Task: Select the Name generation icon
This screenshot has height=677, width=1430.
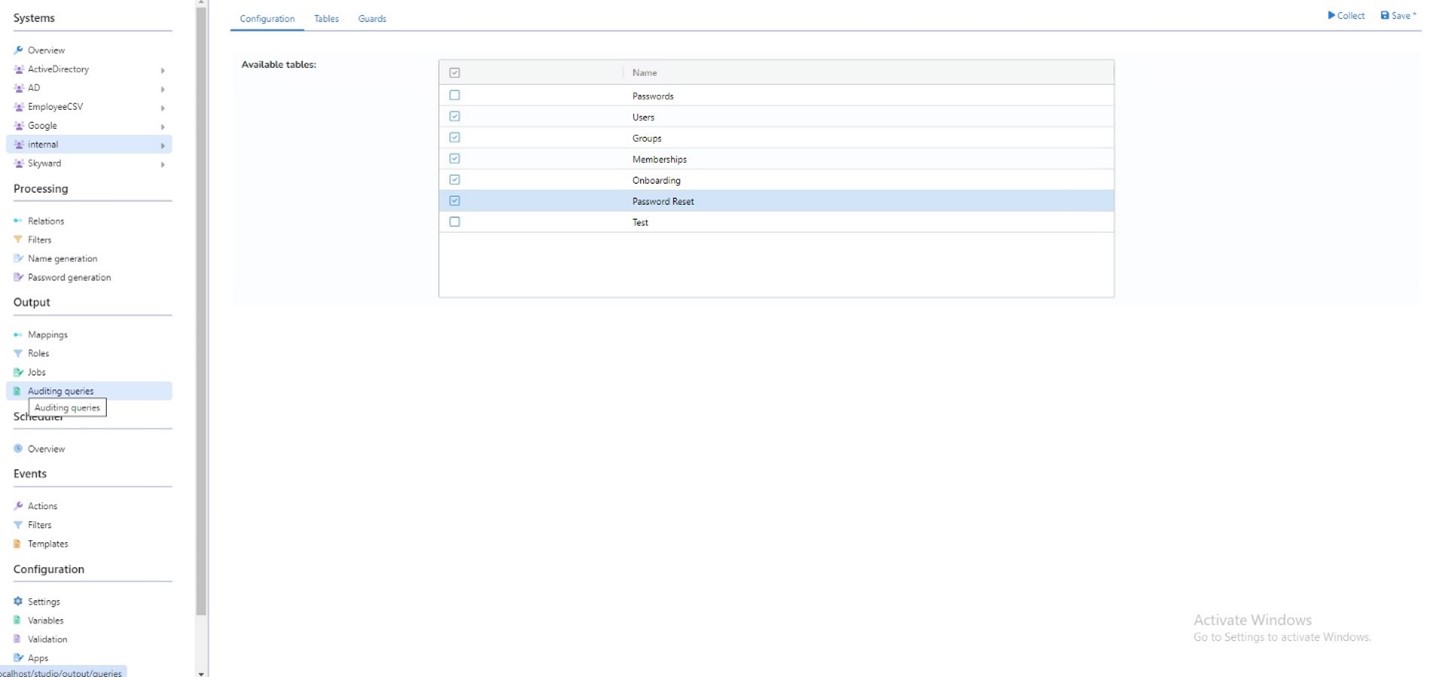Action: coord(17,258)
